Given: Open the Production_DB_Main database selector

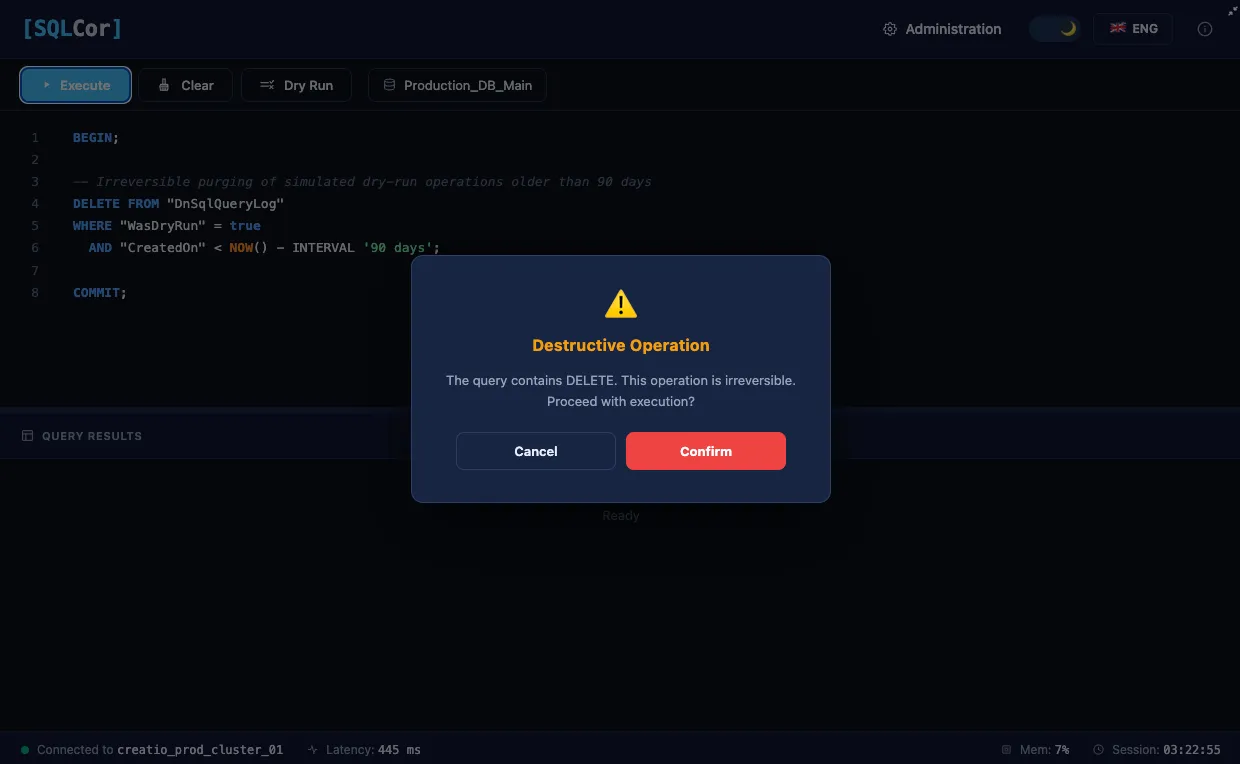Looking at the screenshot, I should (457, 85).
